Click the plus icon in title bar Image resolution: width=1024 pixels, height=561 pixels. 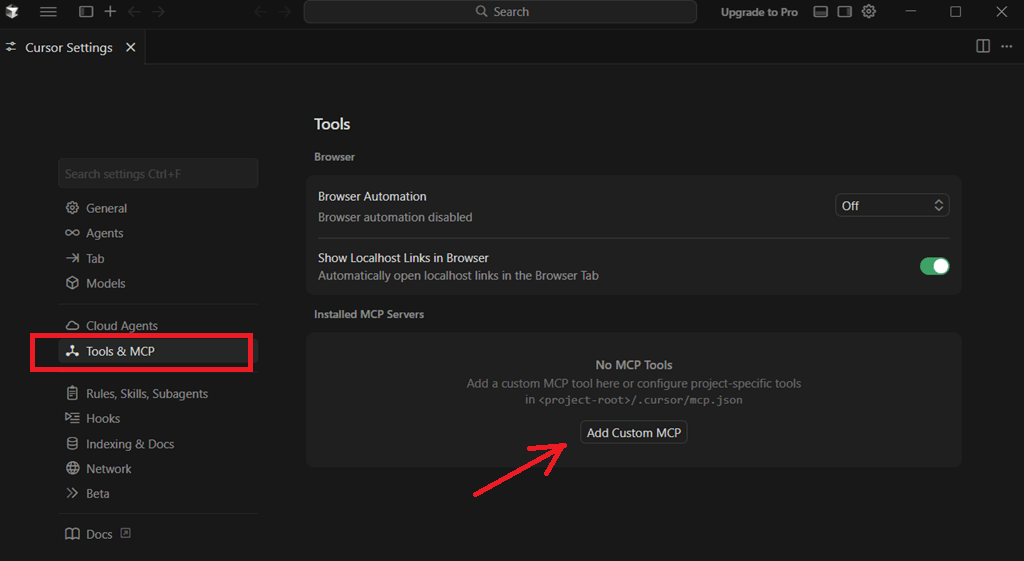tap(110, 12)
